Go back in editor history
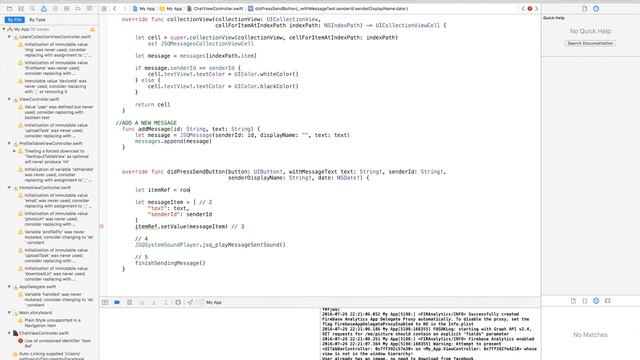The height and width of the screenshot is (360, 640). 115,9
